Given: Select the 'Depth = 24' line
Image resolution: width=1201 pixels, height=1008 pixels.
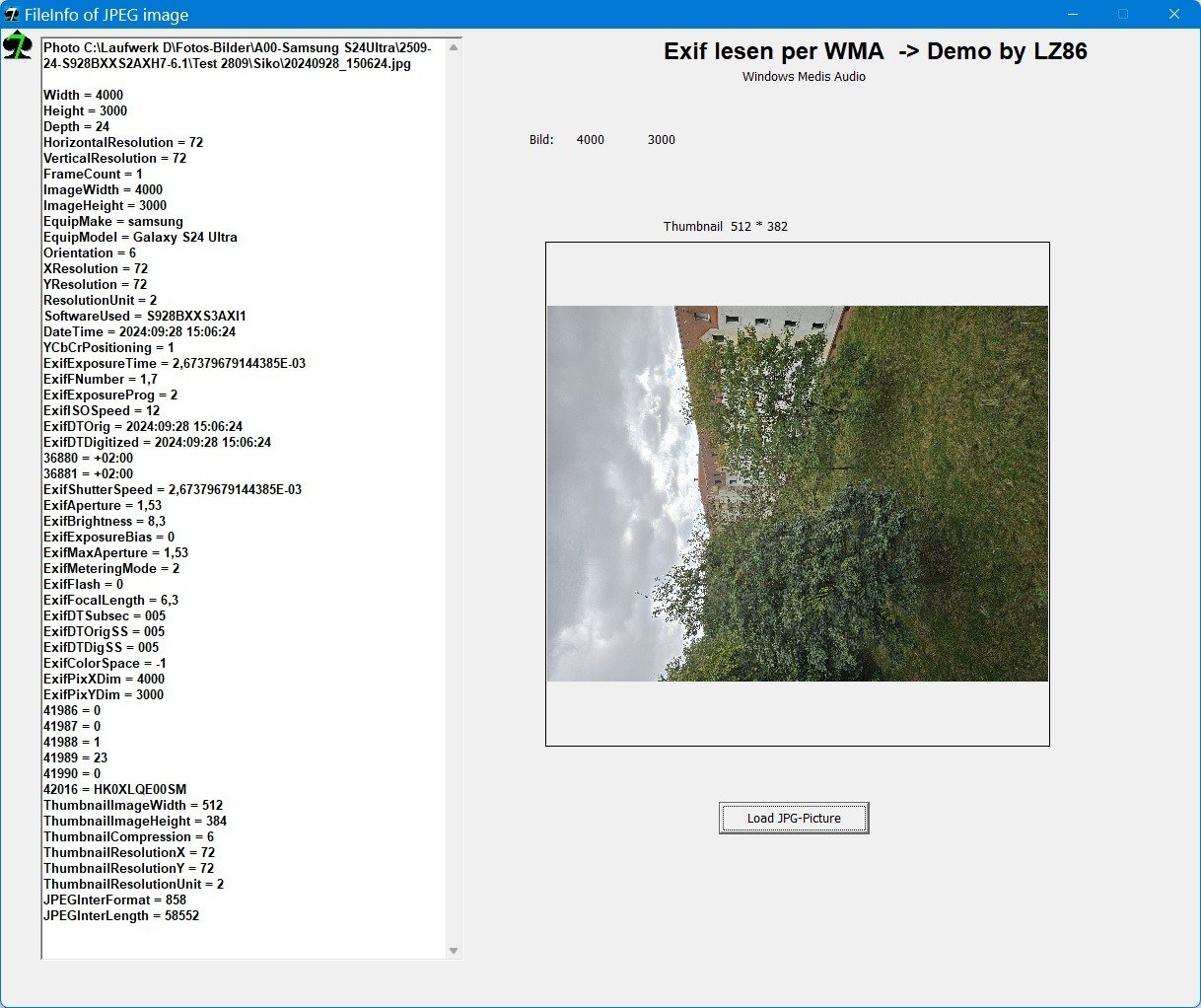Looking at the screenshot, I should (x=77, y=126).
